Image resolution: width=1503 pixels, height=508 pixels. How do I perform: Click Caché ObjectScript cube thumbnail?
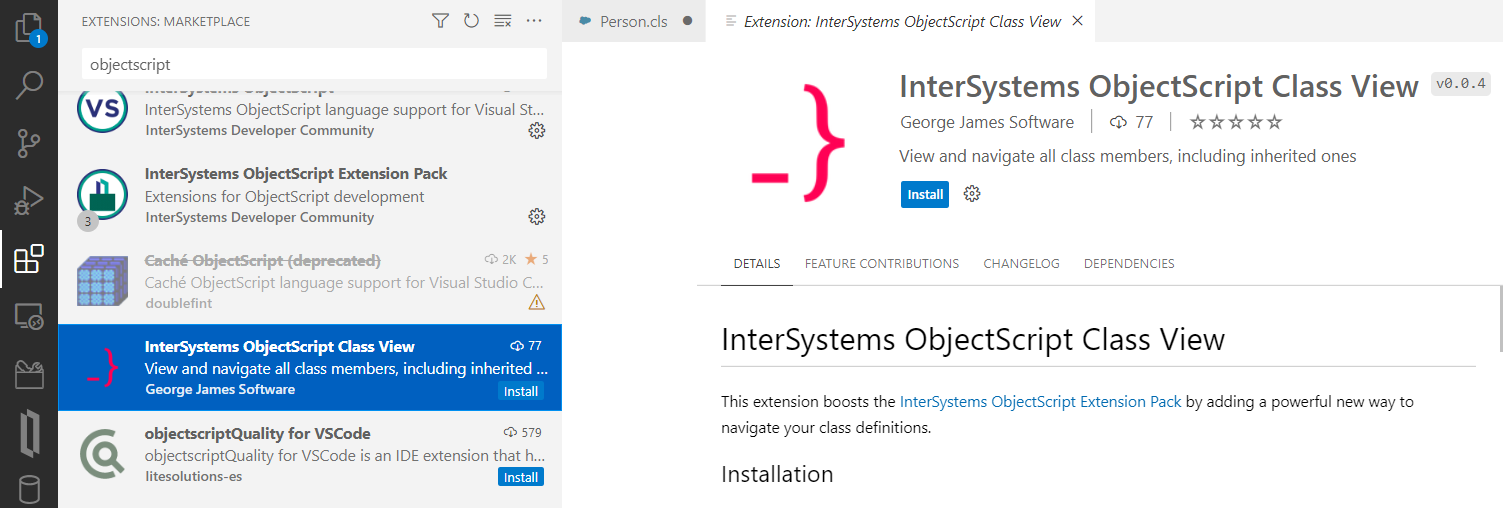click(102, 281)
